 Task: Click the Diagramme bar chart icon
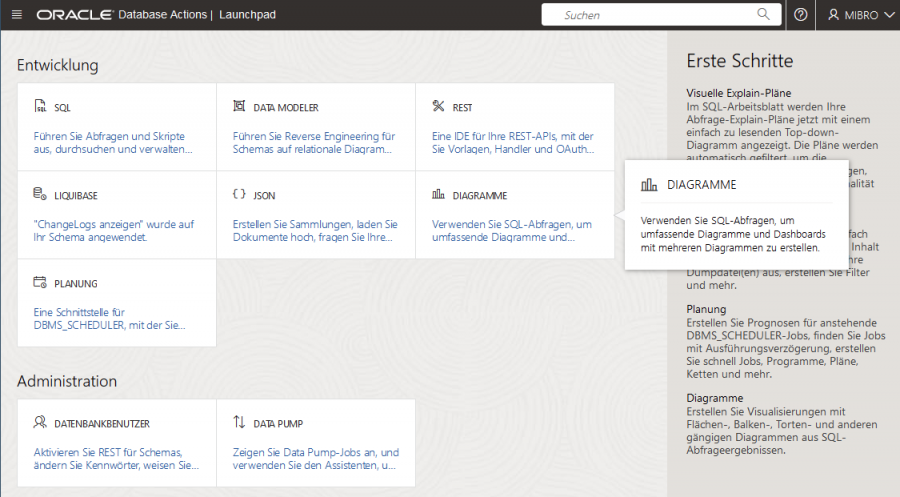click(x=438, y=195)
